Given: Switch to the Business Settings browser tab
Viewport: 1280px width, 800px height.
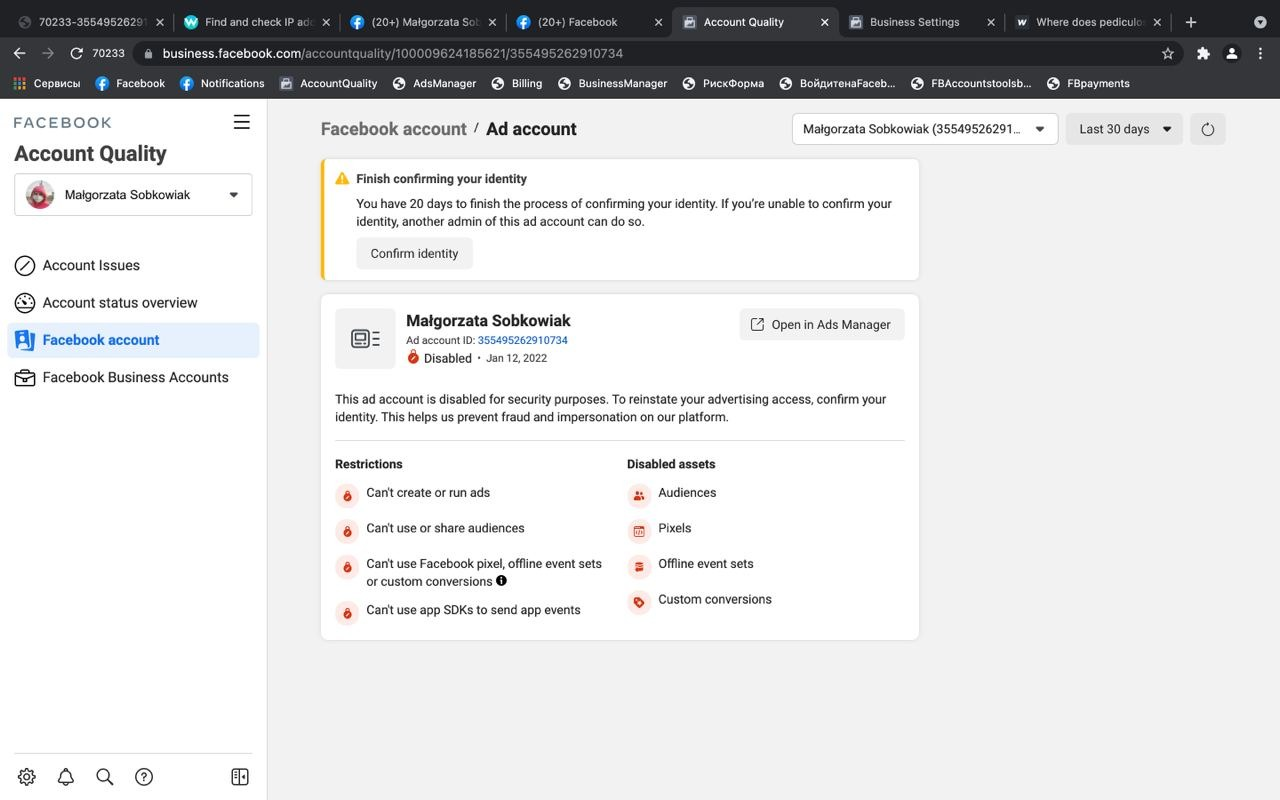Looking at the screenshot, I should click(x=921, y=22).
